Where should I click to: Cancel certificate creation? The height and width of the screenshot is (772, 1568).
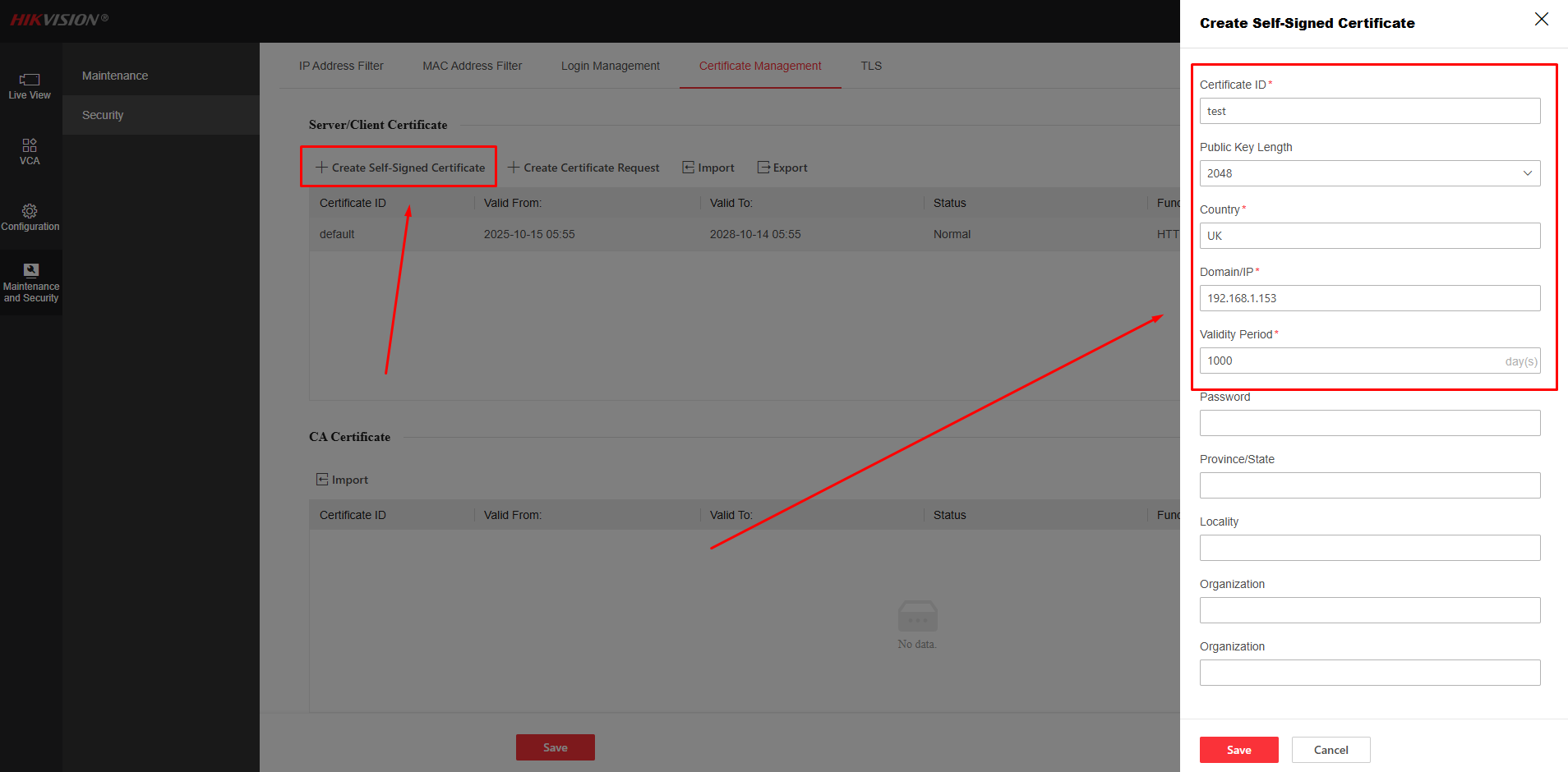(x=1330, y=750)
